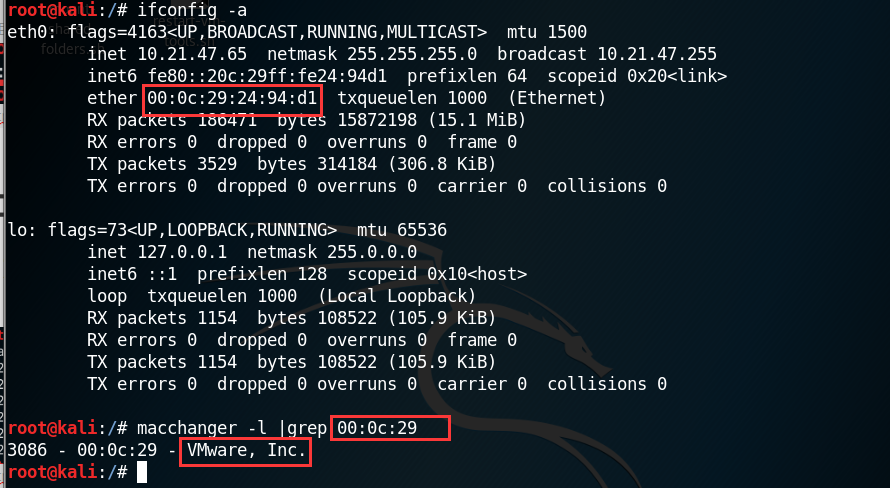
Task: Click the inet6 address fe80::20c:29ff:fe24:94d1
Action: [x=267, y=76]
